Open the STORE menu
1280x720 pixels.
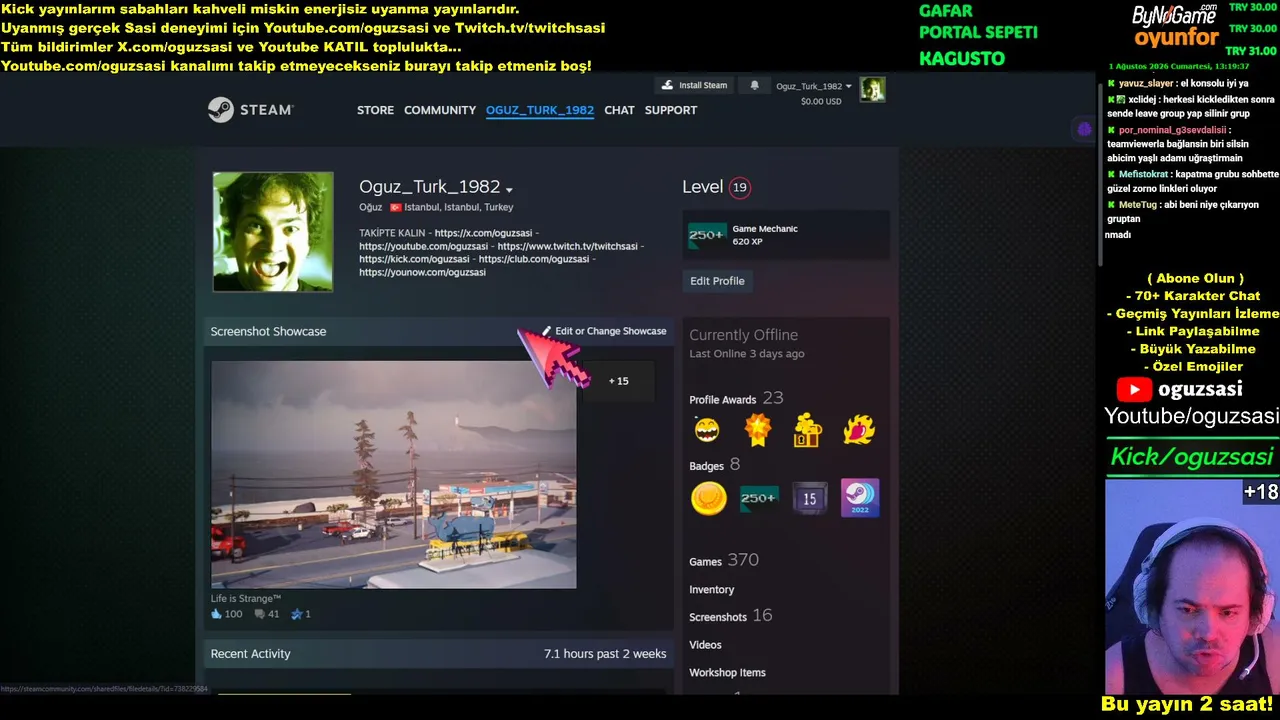[375, 110]
